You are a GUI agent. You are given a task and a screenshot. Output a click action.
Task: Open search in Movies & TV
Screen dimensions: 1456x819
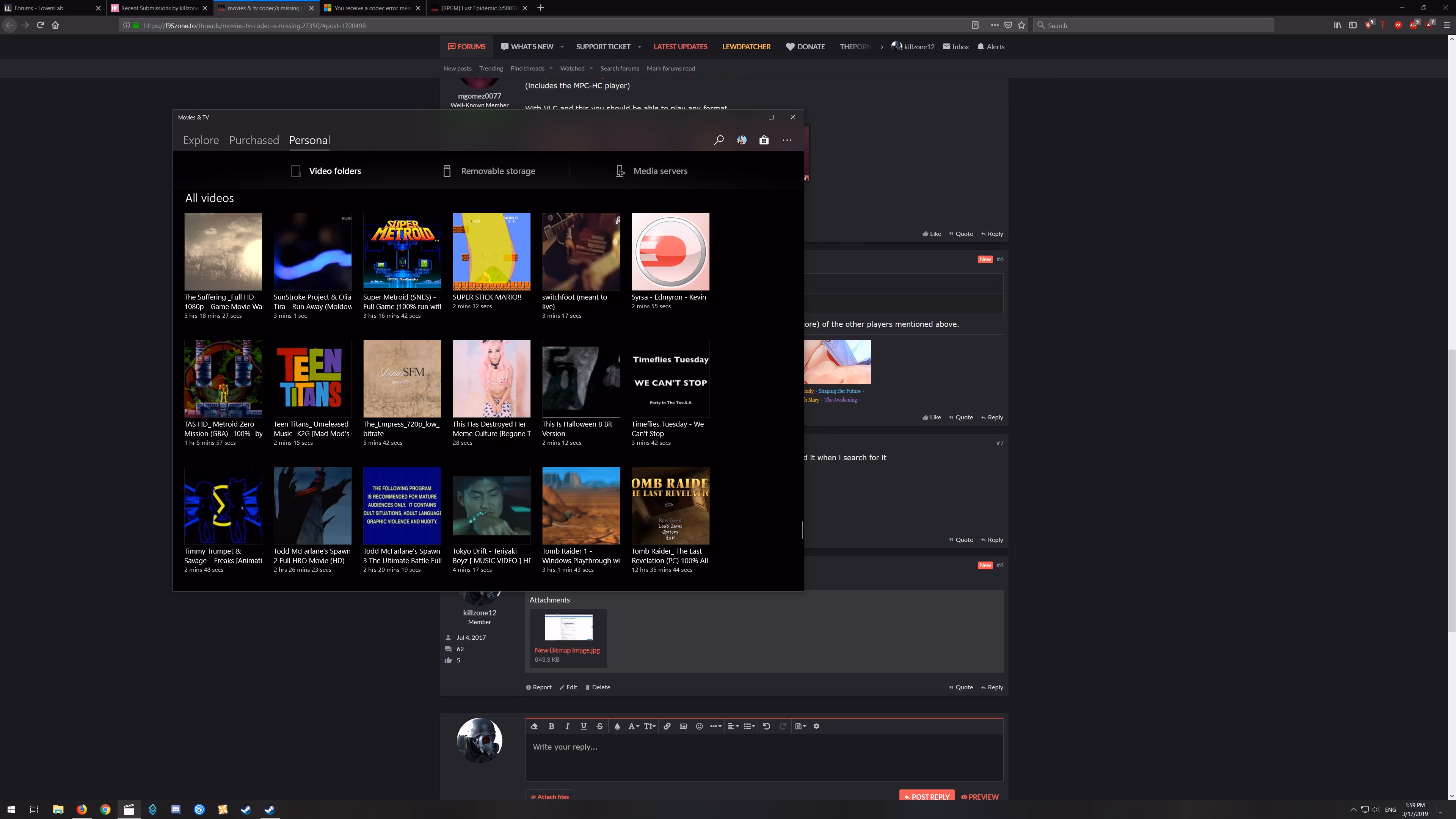[x=719, y=140]
